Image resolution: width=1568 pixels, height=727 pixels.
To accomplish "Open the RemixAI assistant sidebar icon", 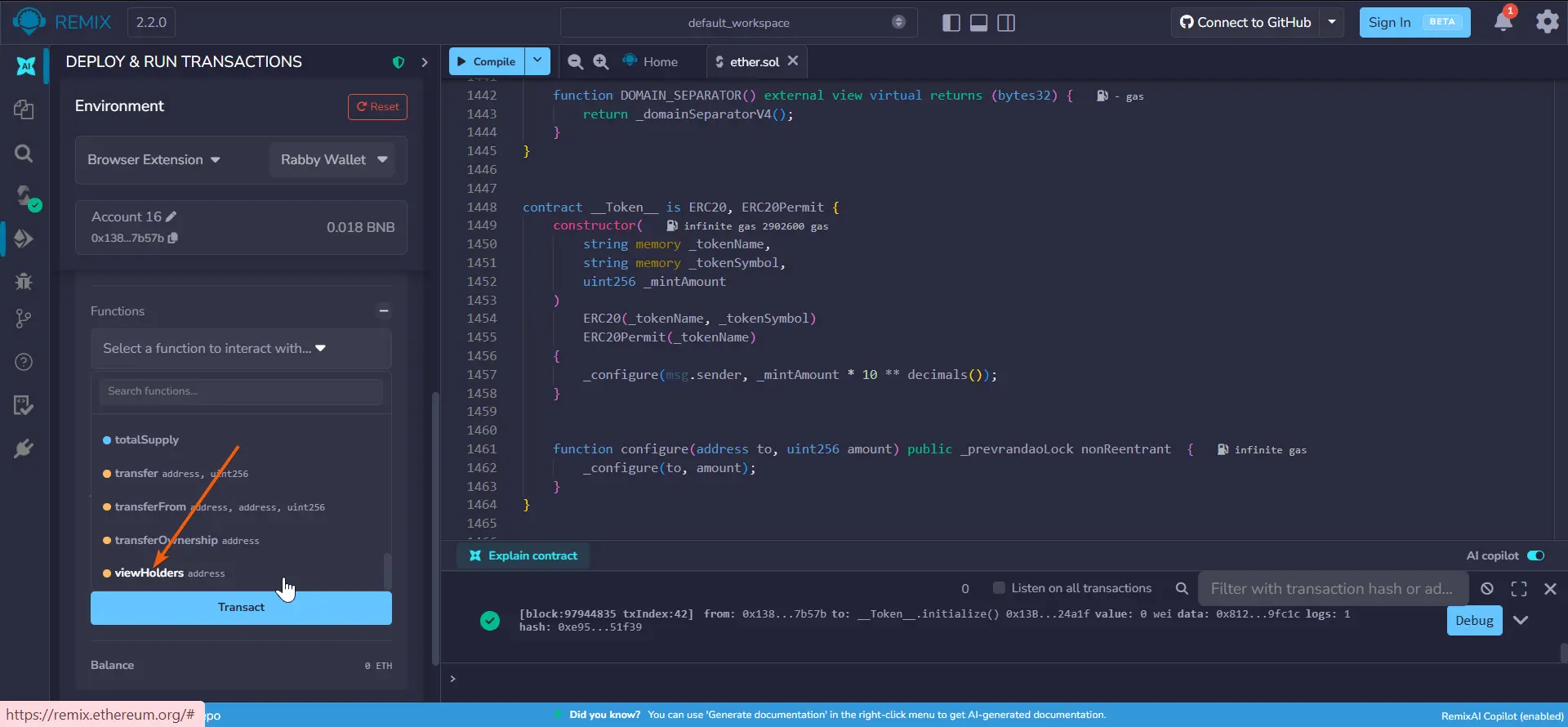I will (x=25, y=66).
